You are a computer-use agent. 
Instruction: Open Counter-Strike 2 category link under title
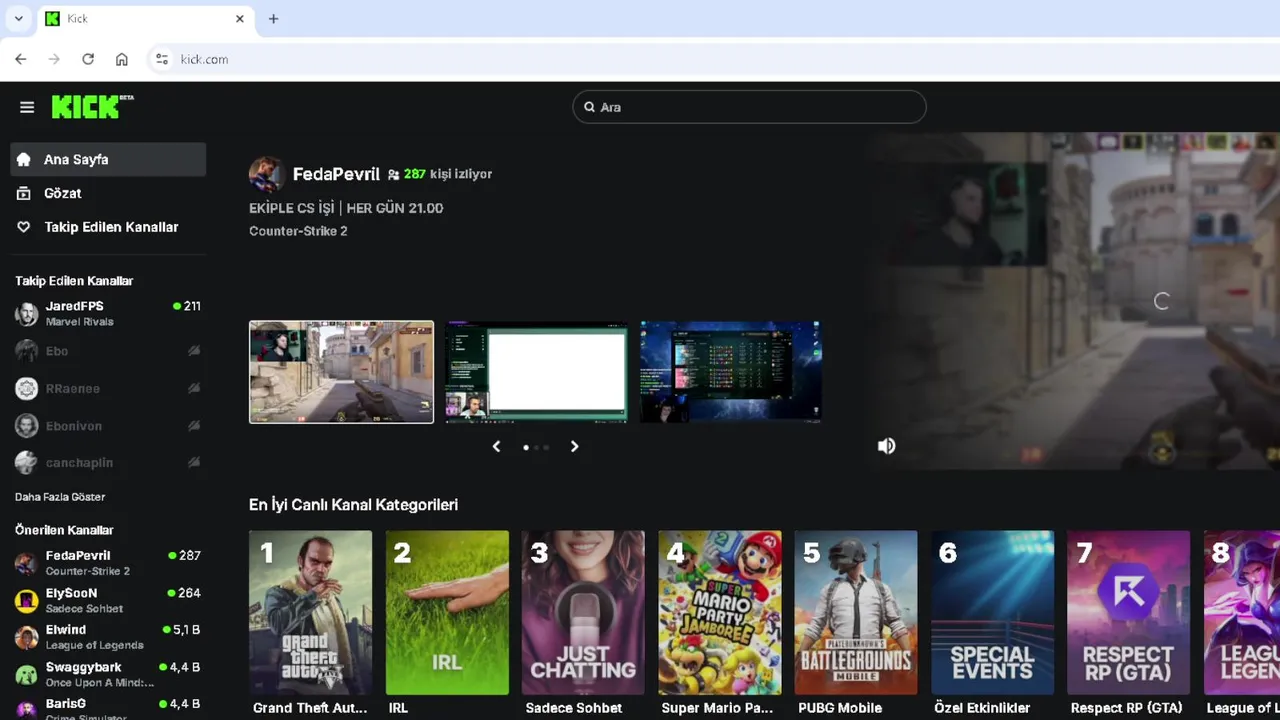point(298,231)
